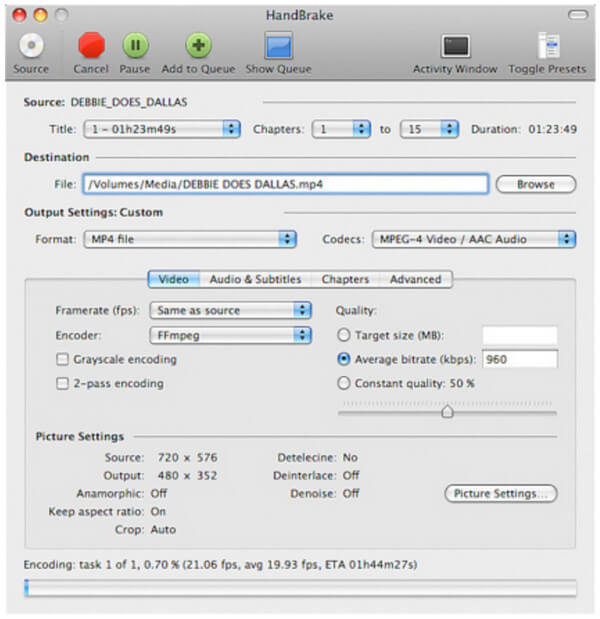
Task: Switch to the Video tab
Action: (x=174, y=279)
